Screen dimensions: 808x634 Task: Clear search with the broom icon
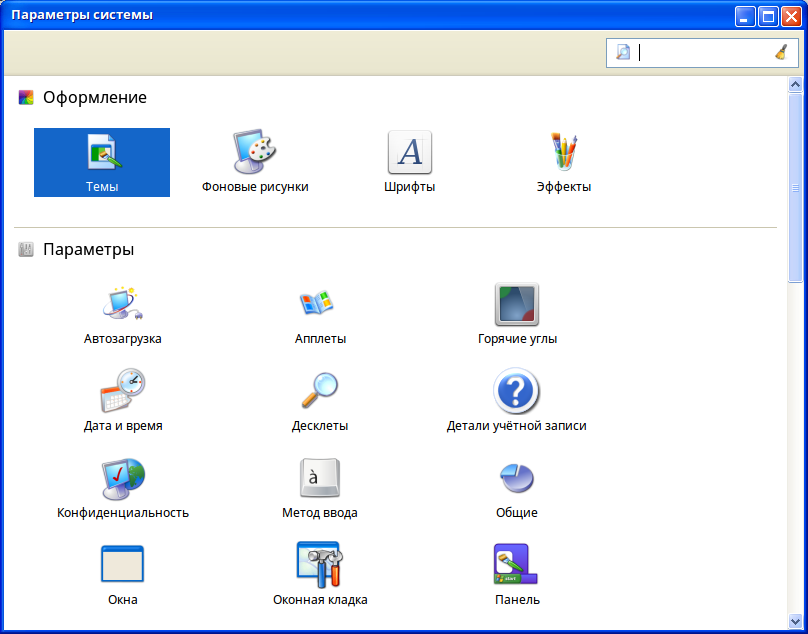781,52
